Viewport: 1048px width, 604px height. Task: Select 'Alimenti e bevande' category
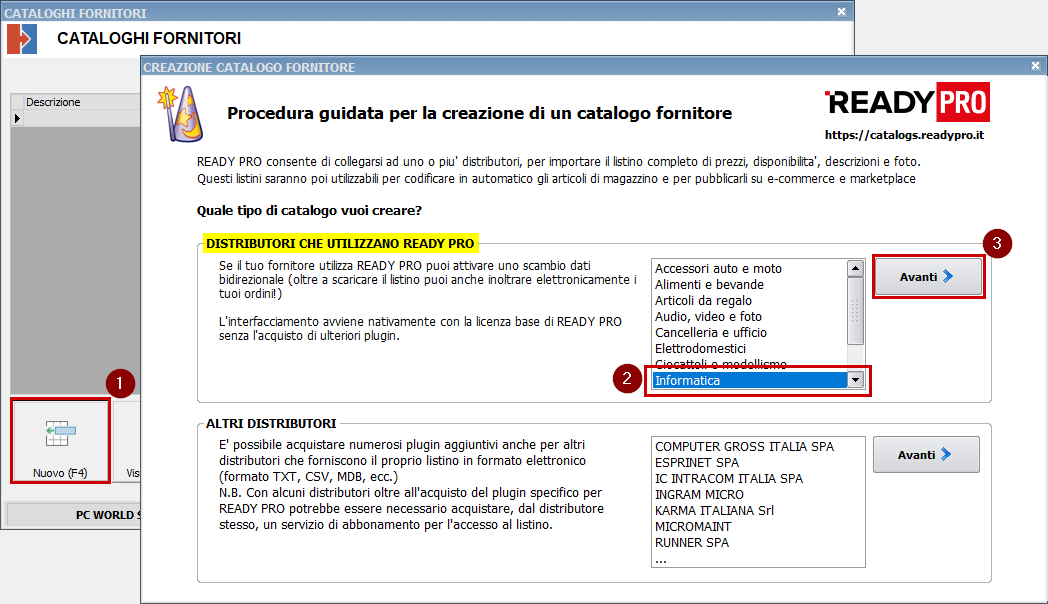(709, 285)
